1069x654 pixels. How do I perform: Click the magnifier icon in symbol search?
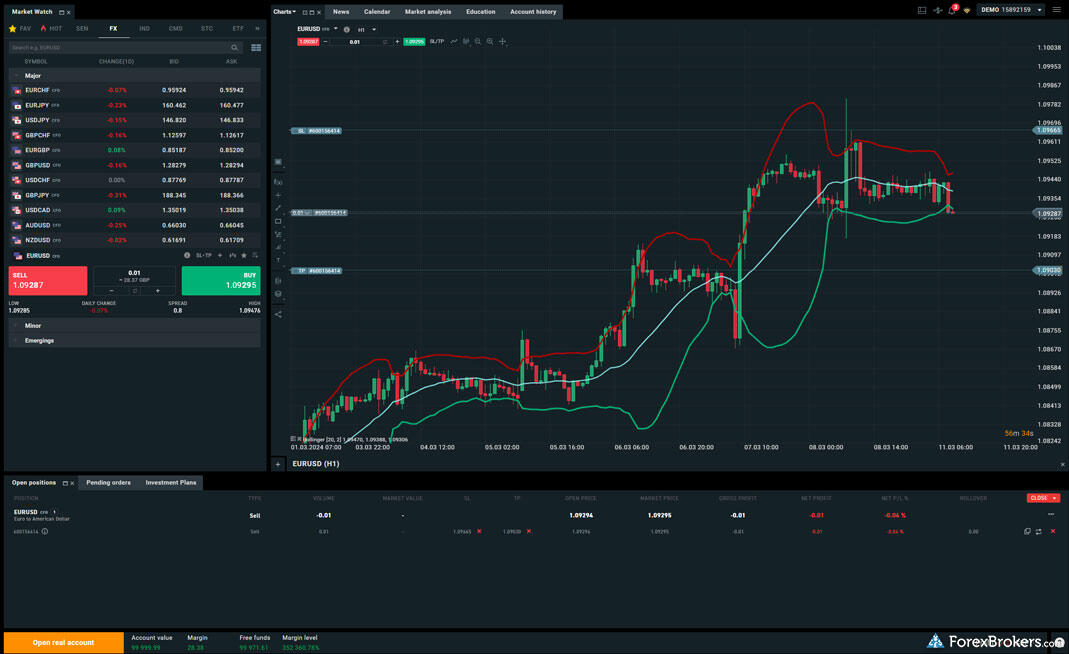[x=235, y=47]
